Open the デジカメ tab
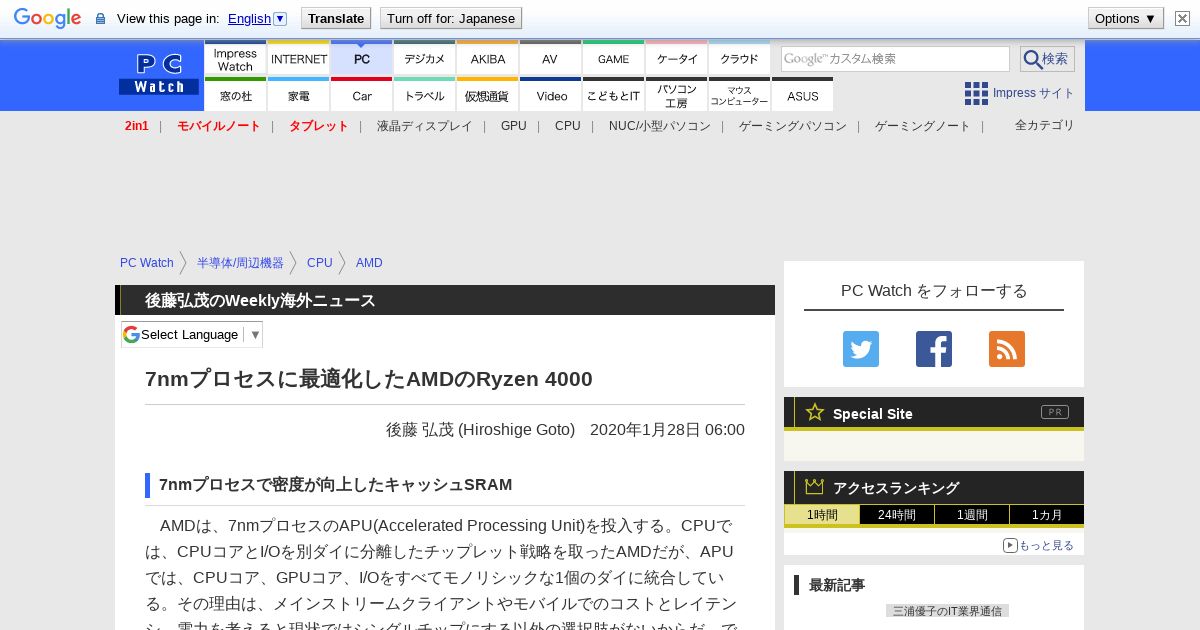1200x630 pixels. [x=425, y=57]
